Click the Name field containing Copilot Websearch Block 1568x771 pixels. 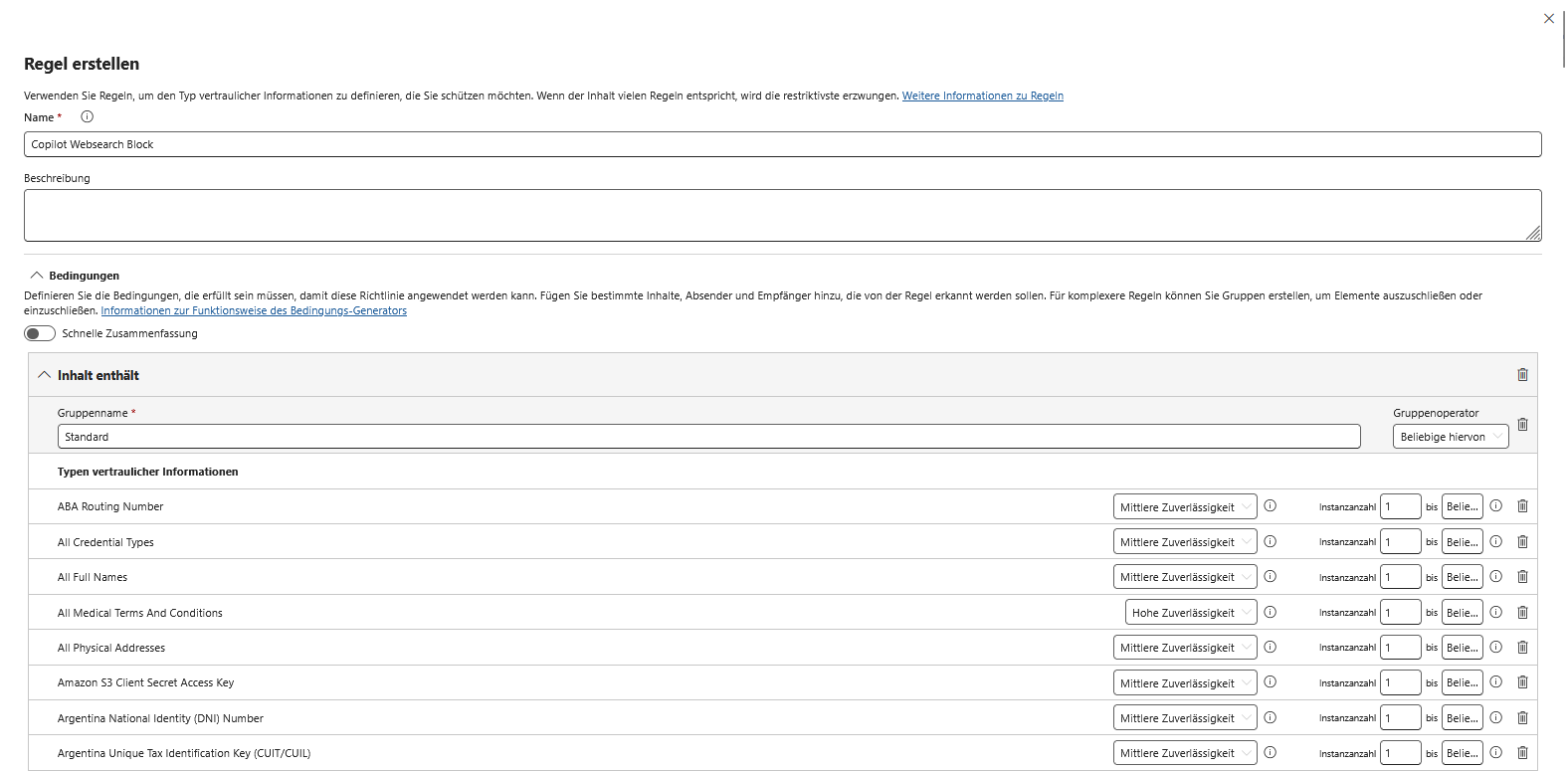tap(782, 144)
